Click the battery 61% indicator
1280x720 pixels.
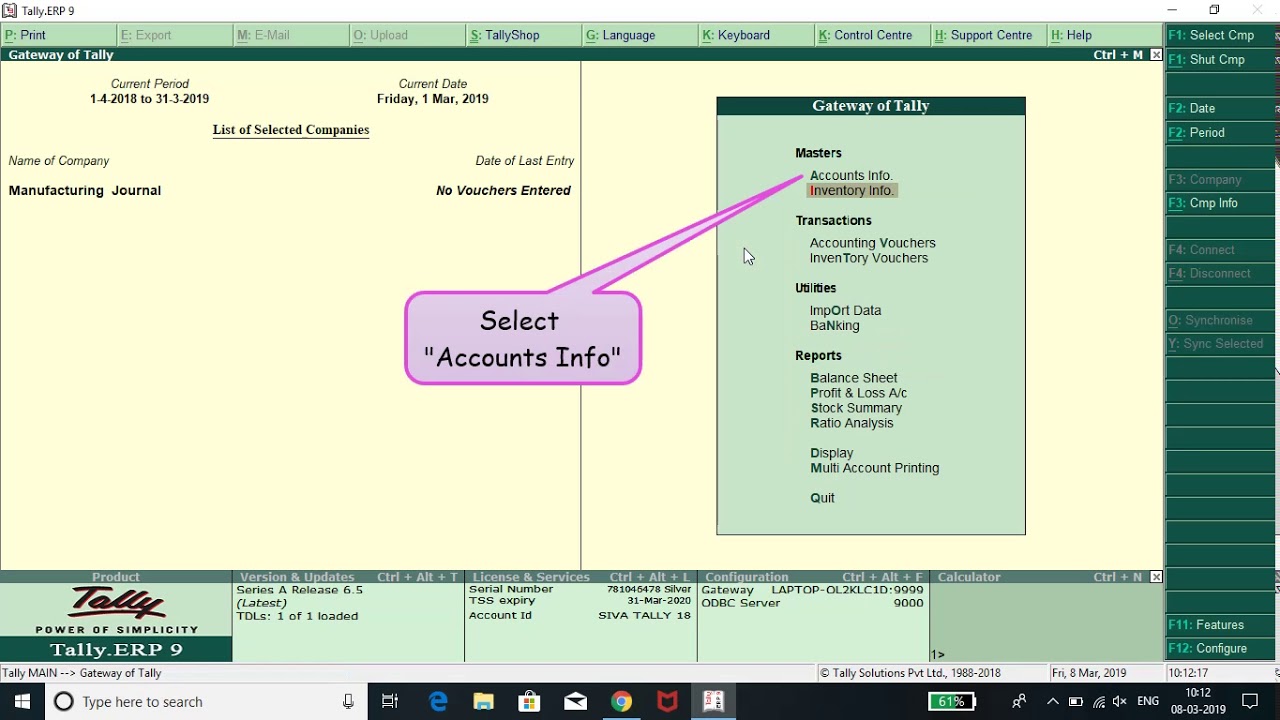click(952, 702)
